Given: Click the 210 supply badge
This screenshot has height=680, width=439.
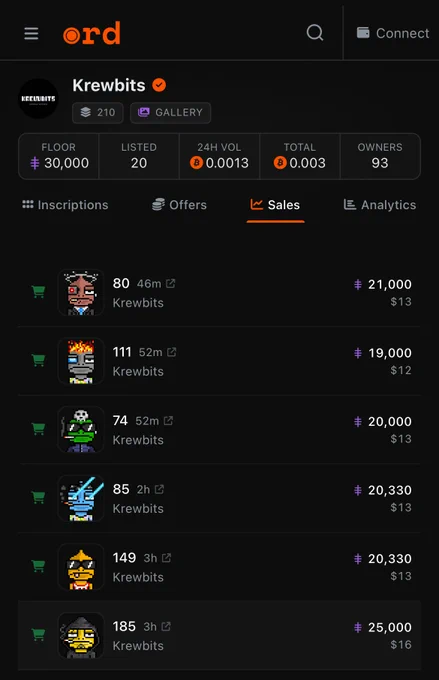Looking at the screenshot, I should click(98, 113).
